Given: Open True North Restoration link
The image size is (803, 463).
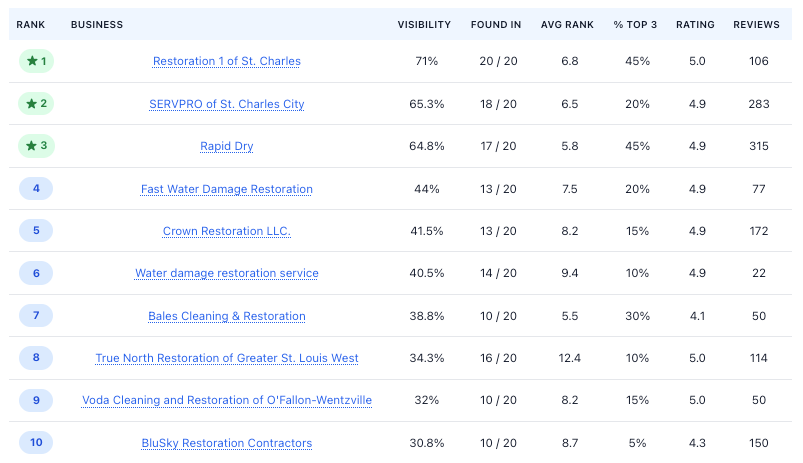Looking at the screenshot, I should [227, 358].
